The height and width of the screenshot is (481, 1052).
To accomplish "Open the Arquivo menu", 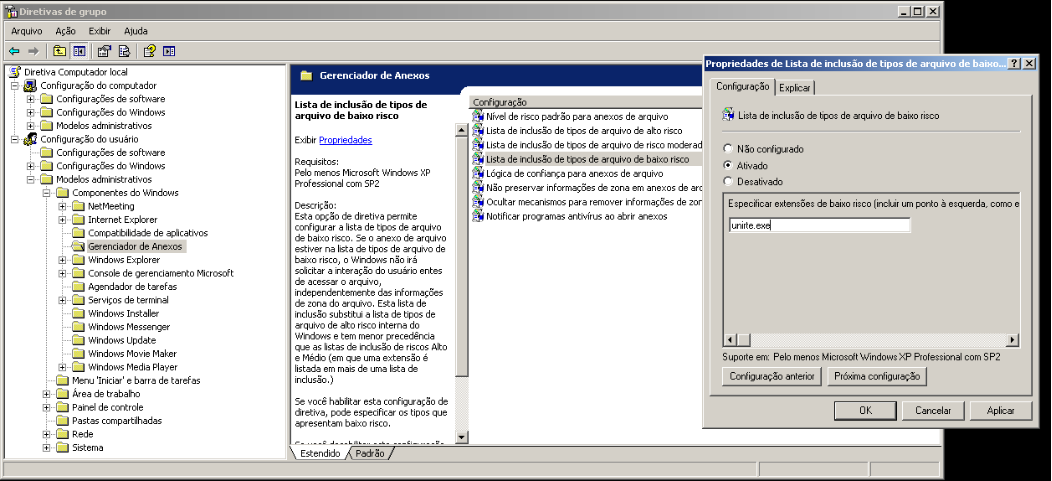I will click(x=27, y=31).
